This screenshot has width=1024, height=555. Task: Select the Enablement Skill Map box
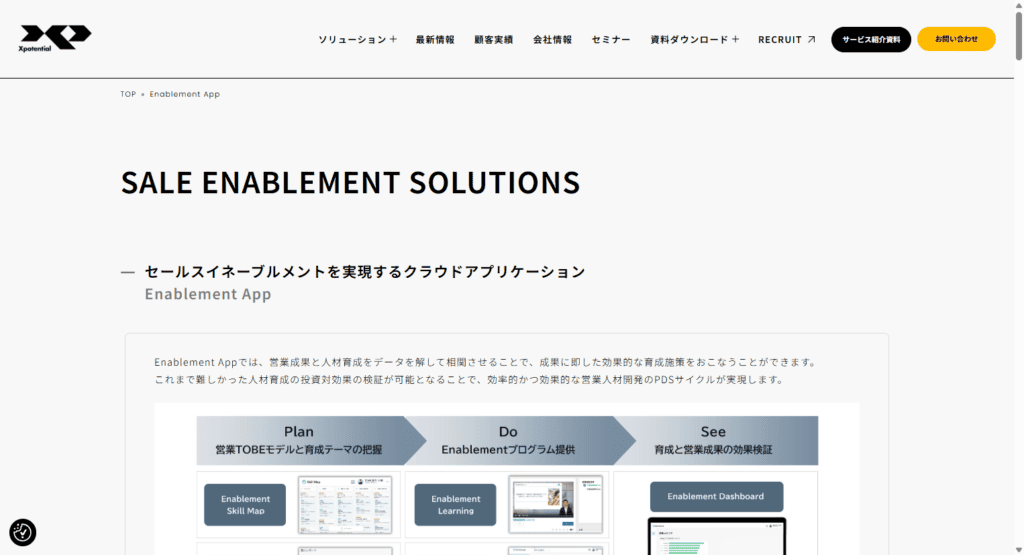click(245, 505)
